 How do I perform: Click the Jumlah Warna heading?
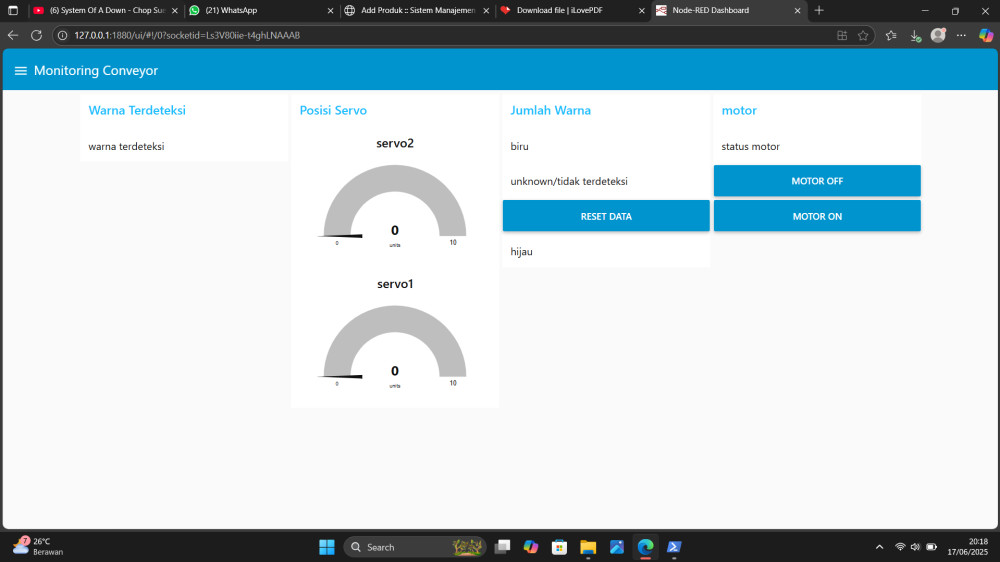click(550, 110)
